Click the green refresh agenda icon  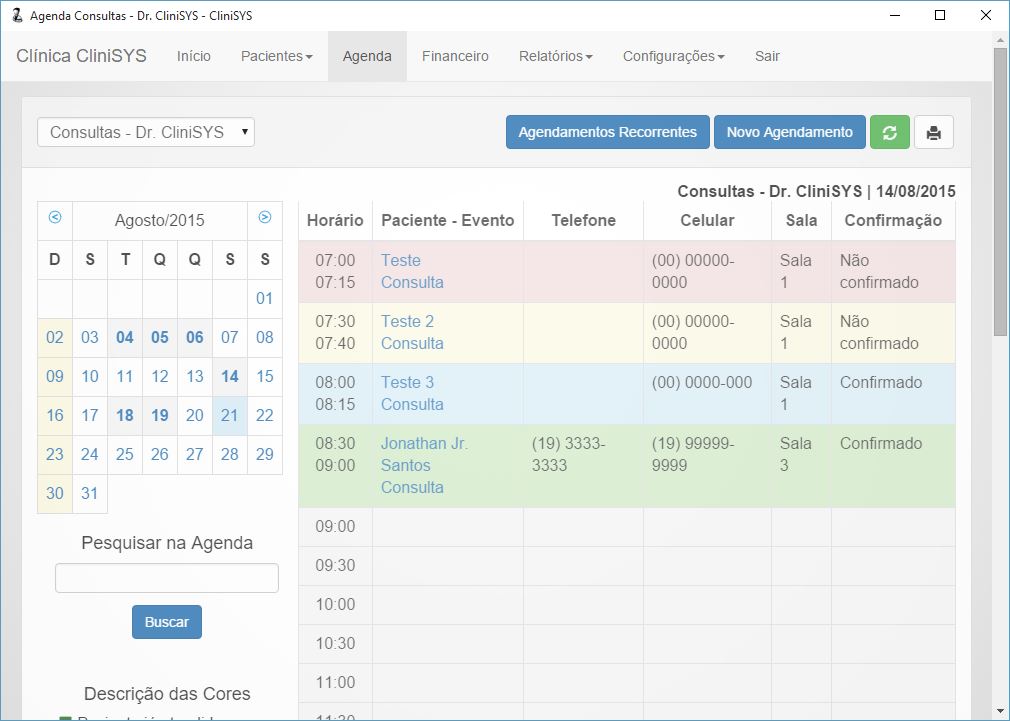(889, 132)
